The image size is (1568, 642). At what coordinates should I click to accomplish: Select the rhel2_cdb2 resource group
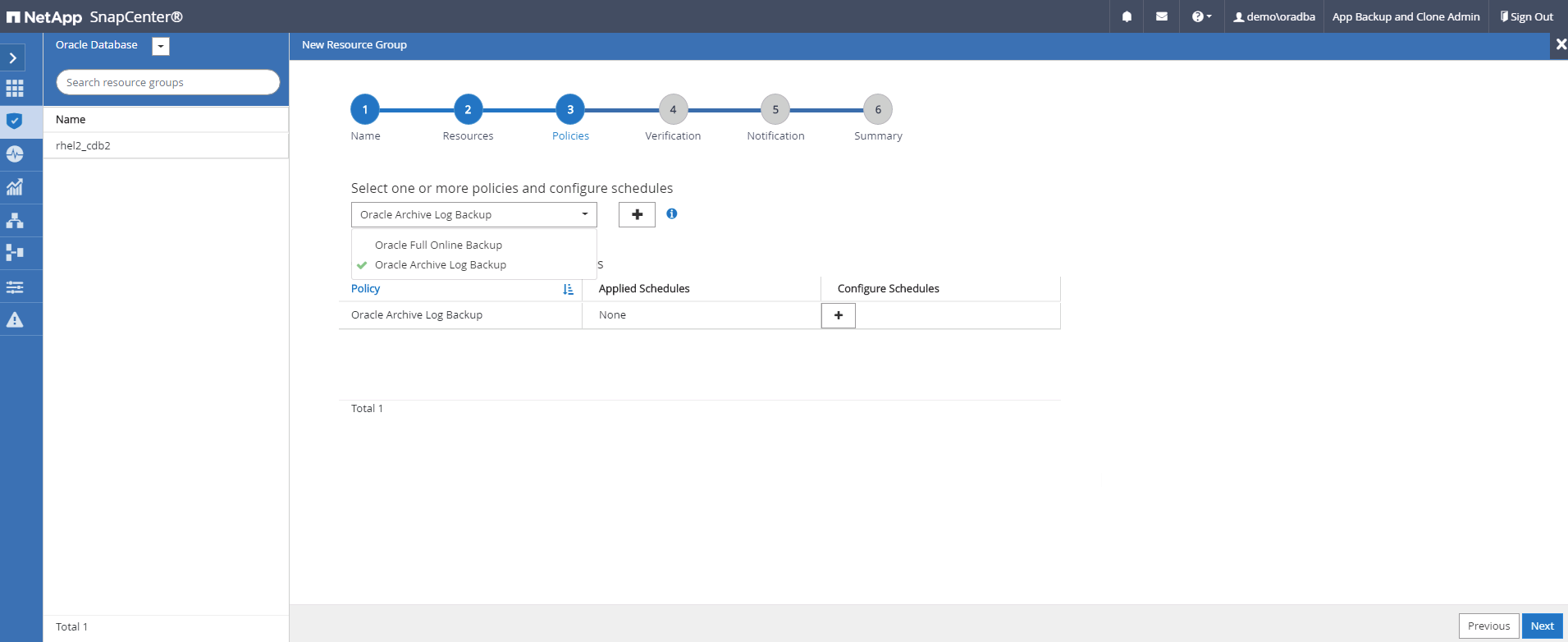pos(166,145)
